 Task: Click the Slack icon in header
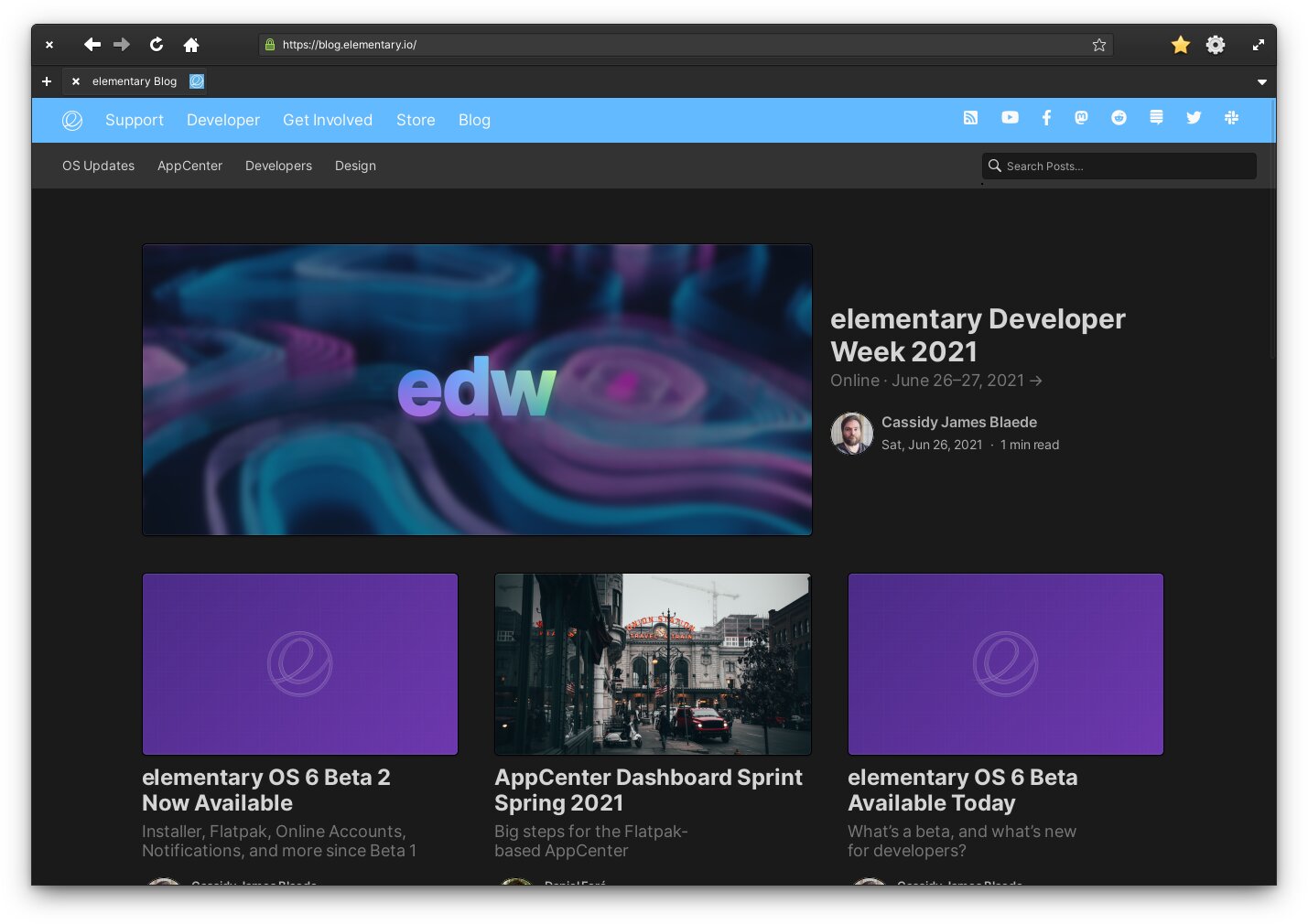pos(1231,118)
